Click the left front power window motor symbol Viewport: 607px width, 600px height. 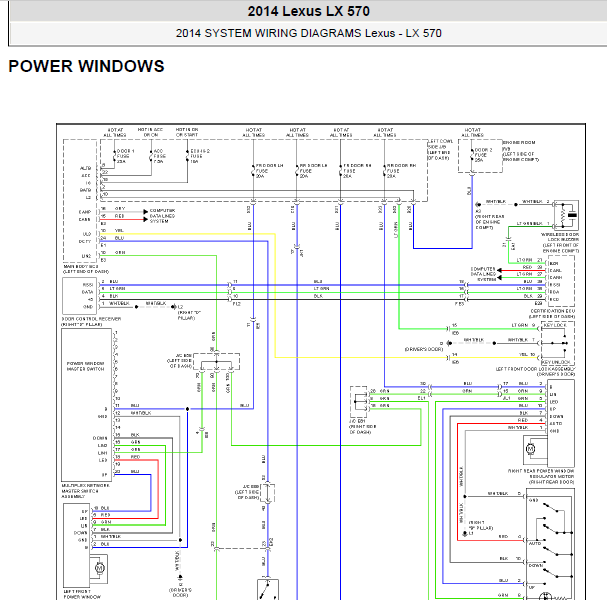[99, 568]
